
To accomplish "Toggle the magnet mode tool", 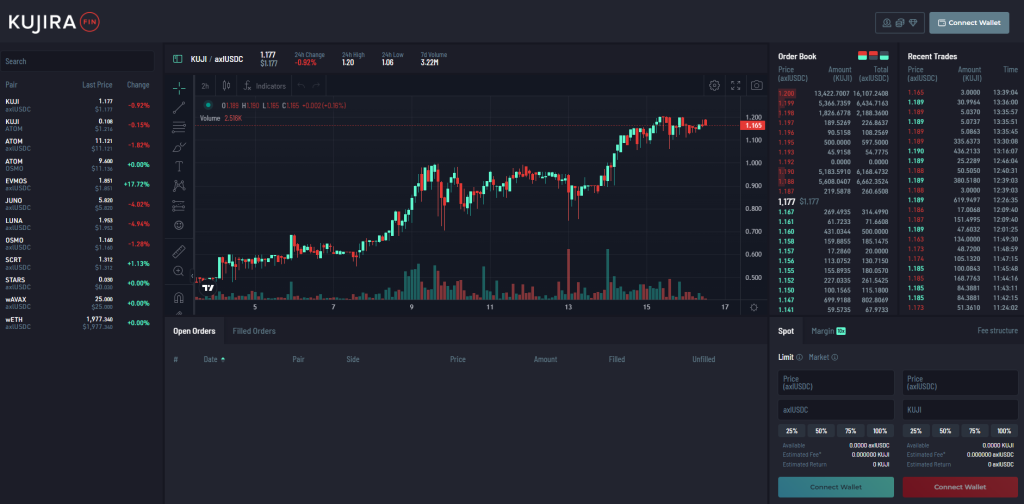I will [x=178, y=298].
